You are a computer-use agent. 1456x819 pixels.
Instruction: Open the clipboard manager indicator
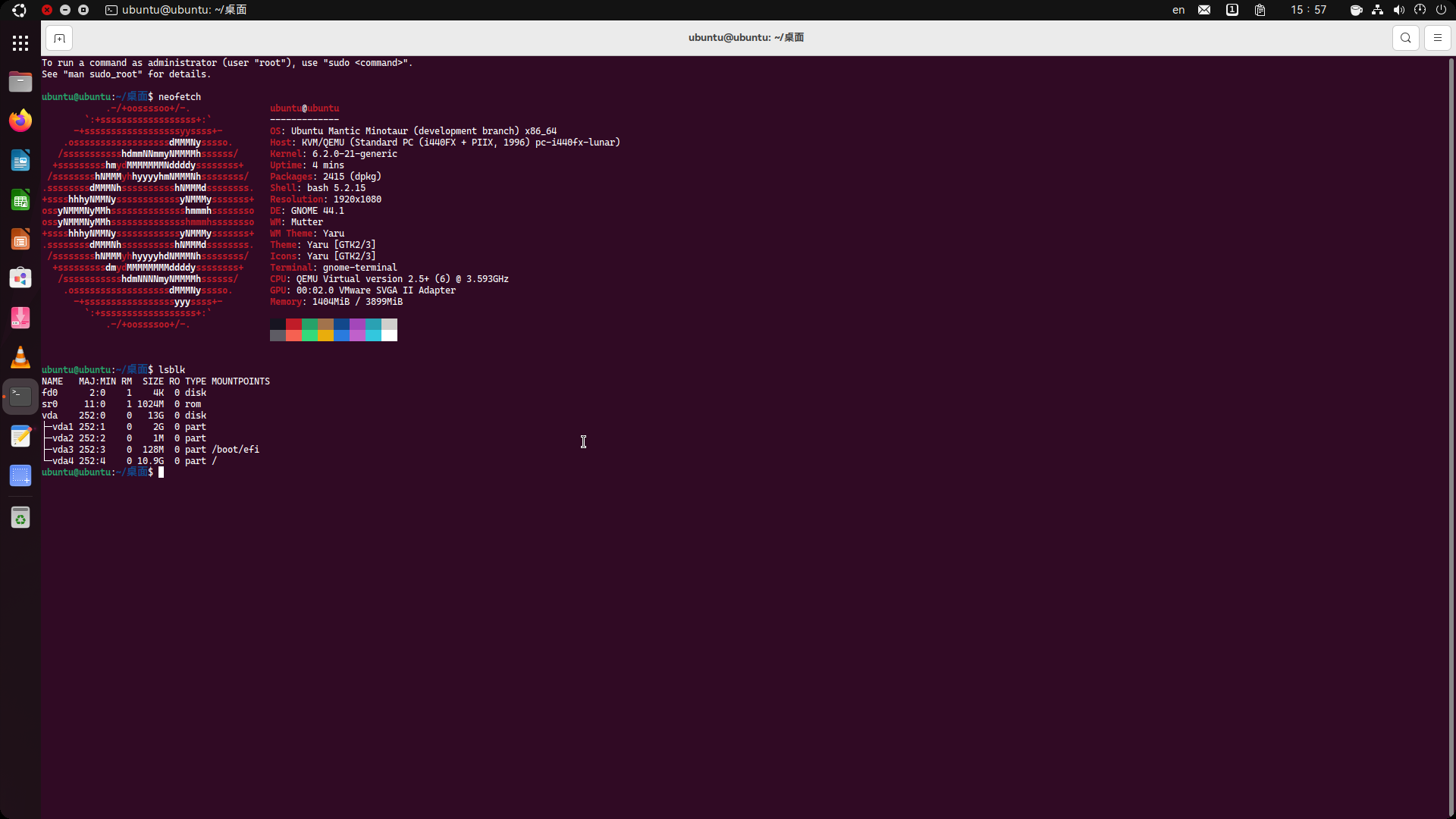[1260, 10]
